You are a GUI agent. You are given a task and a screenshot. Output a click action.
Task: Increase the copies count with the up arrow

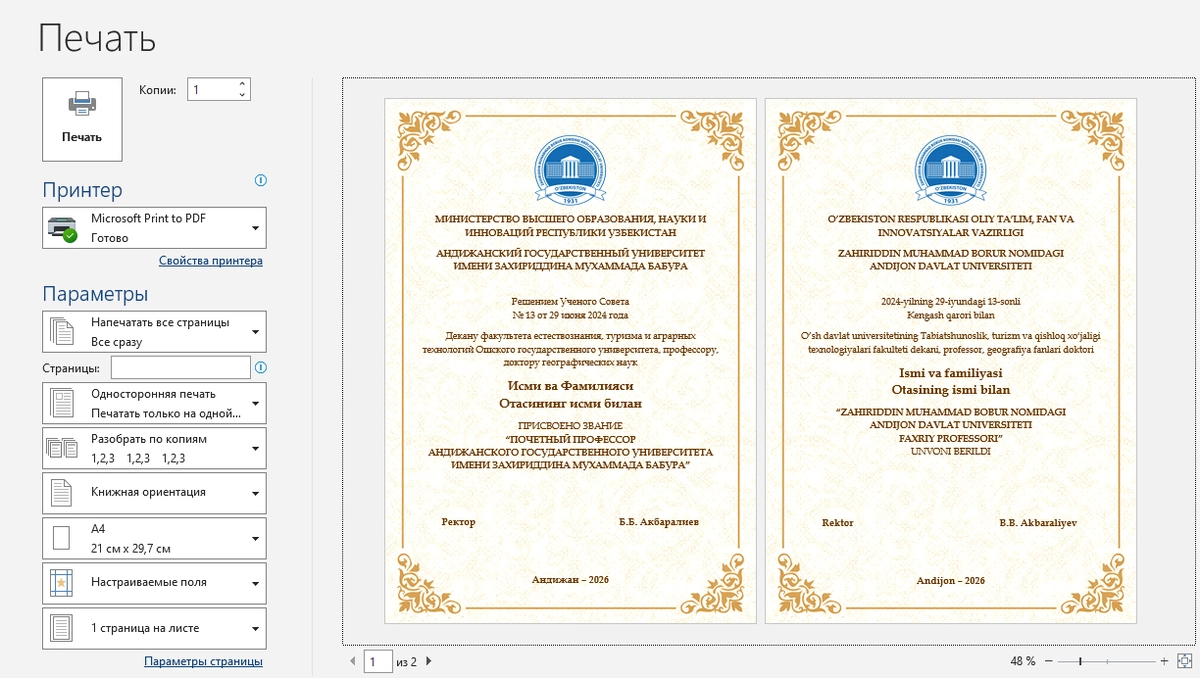pos(242,85)
